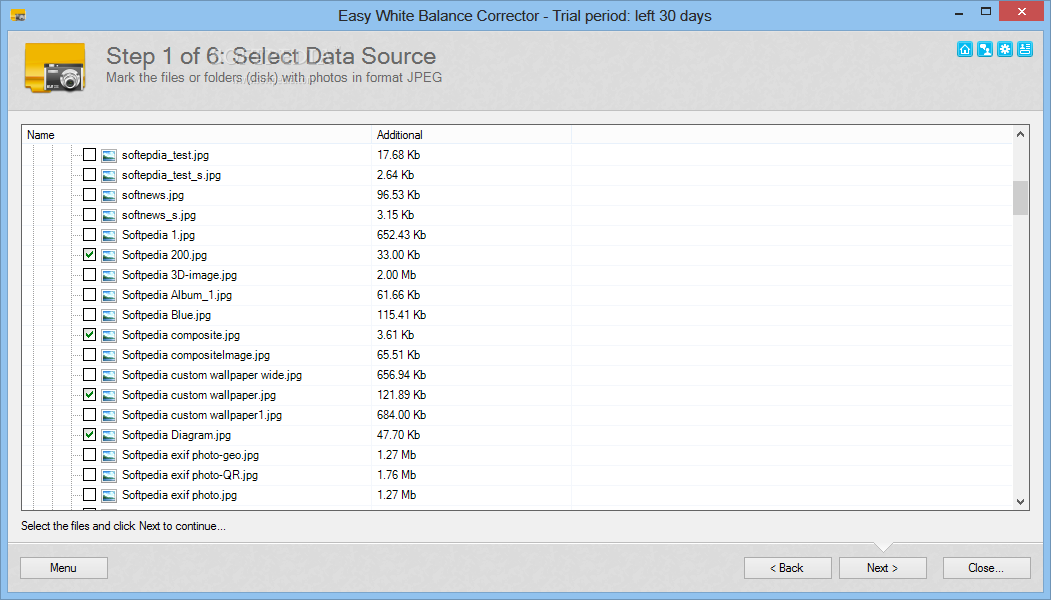
Task: Click the 652.43 Kb size cell
Action: (401, 235)
